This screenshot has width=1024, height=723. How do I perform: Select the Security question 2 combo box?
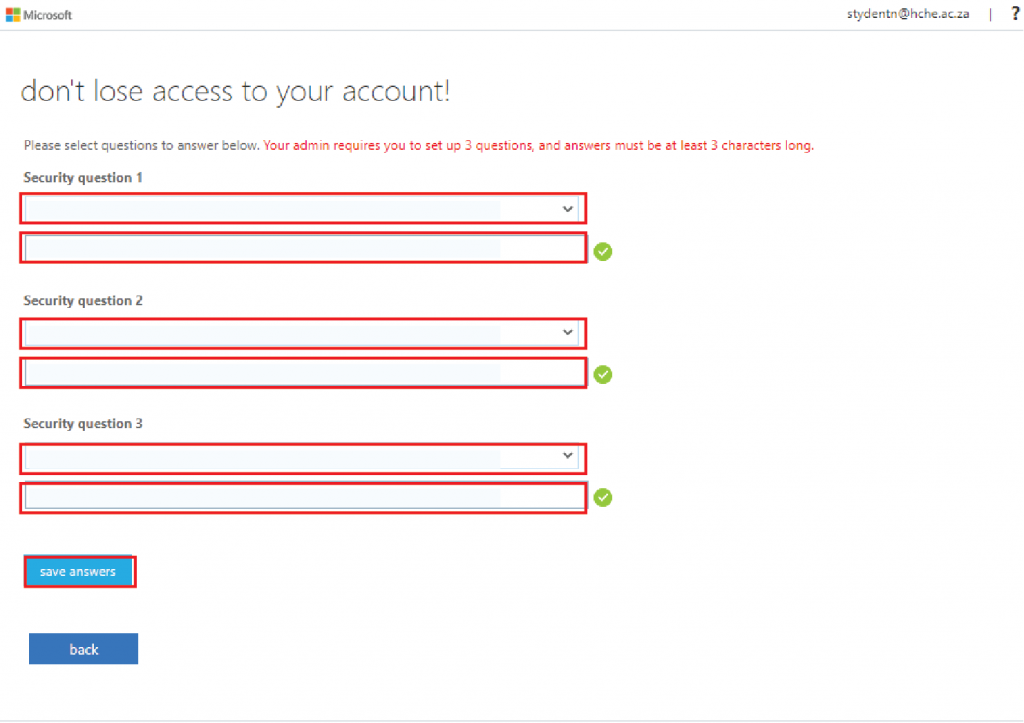[x=303, y=333]
